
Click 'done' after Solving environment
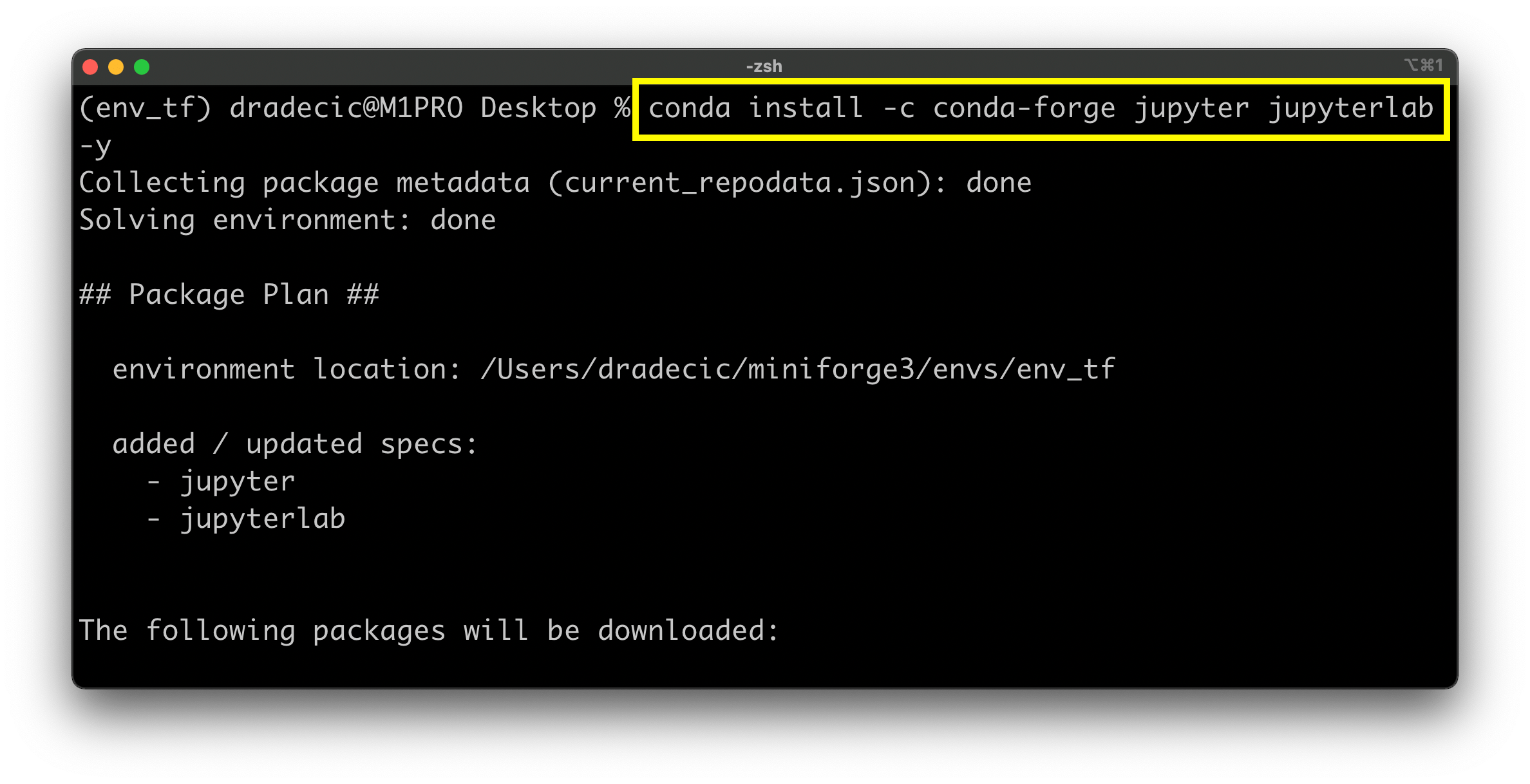pyautogui.click(x=463, y=220)
